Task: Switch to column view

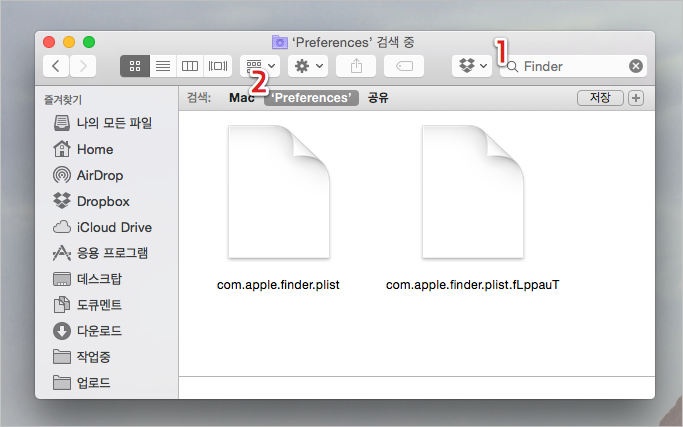Action: (190, 66)
